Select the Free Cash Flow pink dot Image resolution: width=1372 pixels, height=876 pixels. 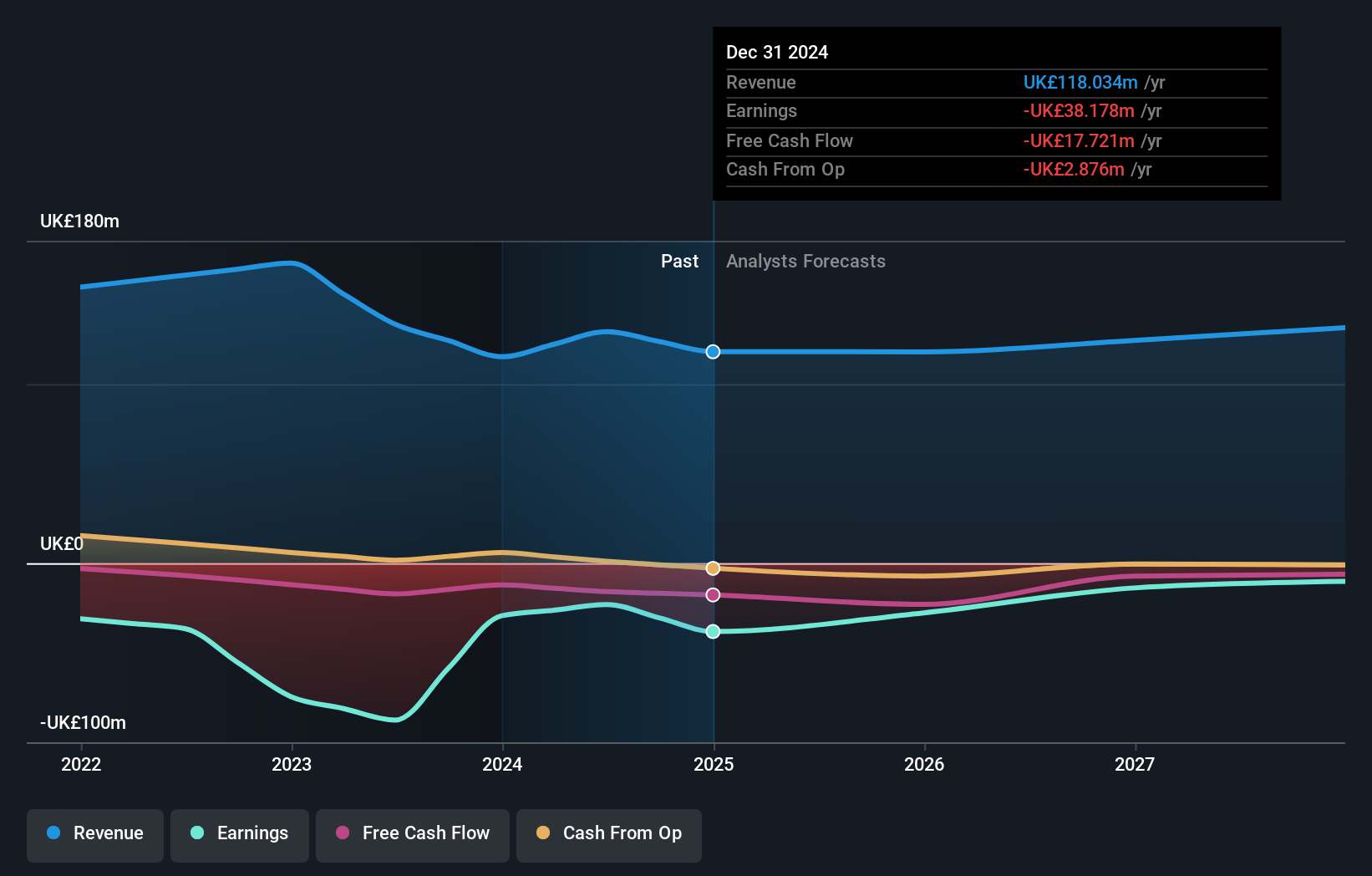click(x=342, y=833)
